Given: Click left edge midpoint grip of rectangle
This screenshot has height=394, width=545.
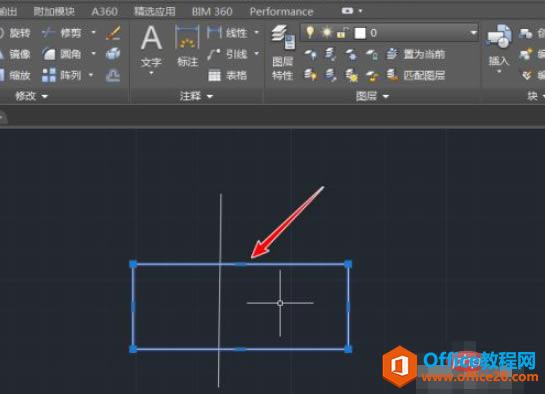Looking at the screenshot, I should [x=133, y=307].
